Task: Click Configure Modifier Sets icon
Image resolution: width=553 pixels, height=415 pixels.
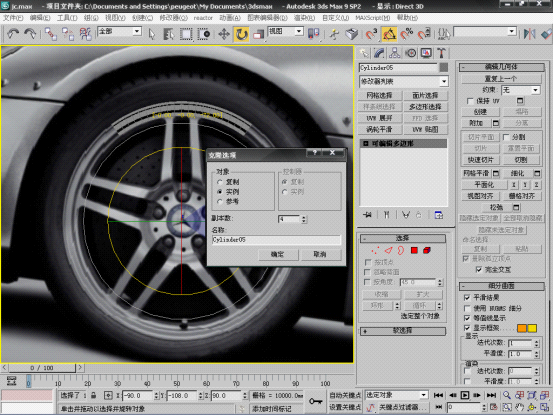Action: click(438, 215)
